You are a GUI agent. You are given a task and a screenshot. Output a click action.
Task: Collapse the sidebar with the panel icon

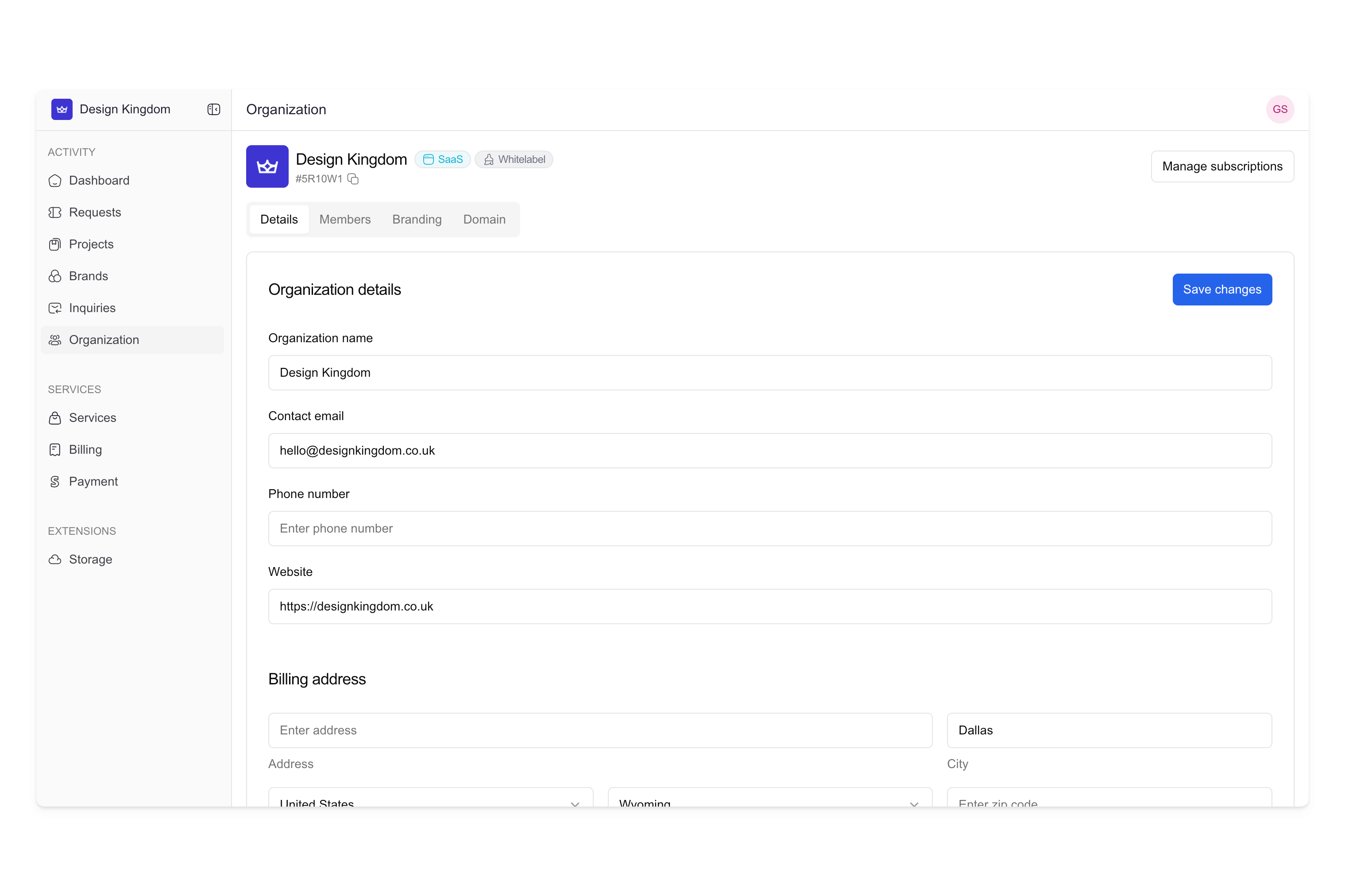tap(214, 109)
